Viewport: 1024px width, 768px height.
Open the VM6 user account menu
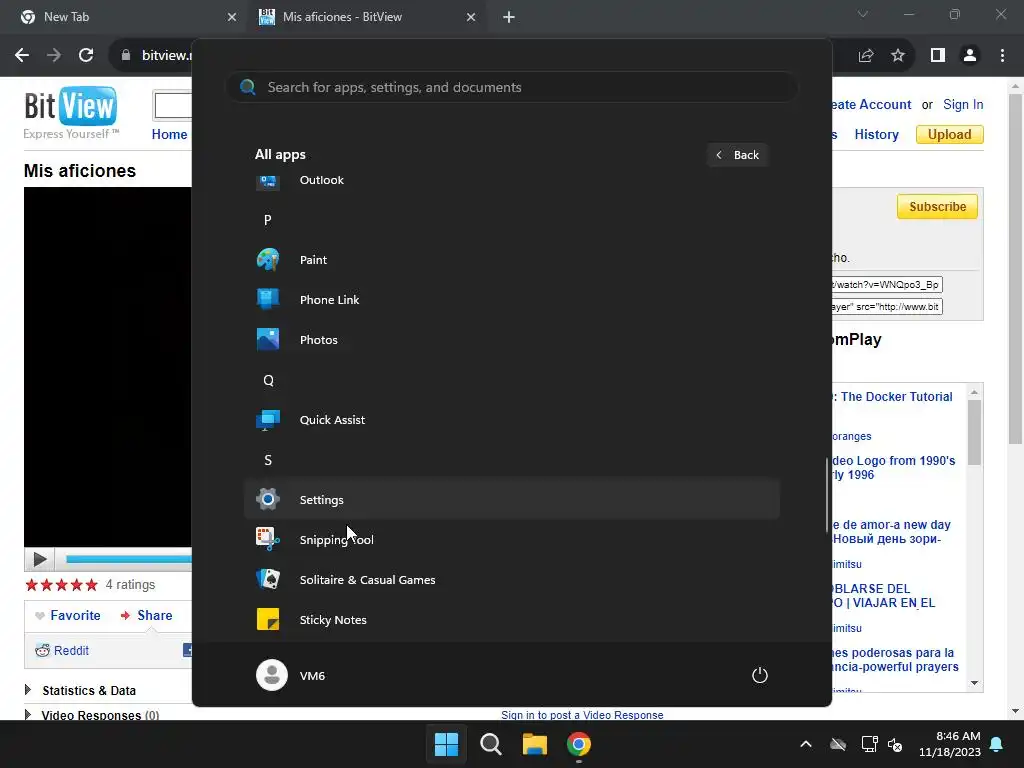[x=291, y=675]
